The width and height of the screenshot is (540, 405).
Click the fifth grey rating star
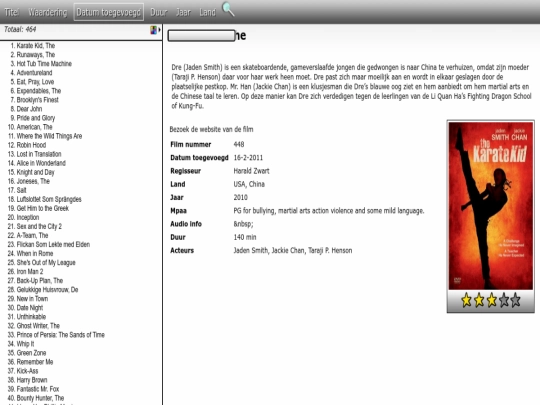(x=516, y=300)
